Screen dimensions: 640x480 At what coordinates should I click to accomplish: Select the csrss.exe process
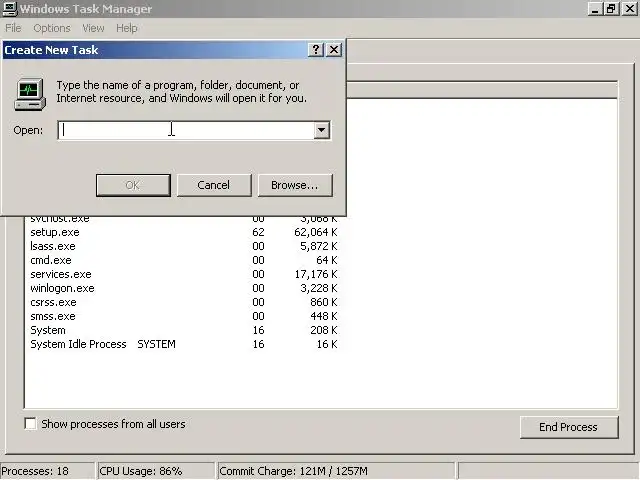pyautogui.click(x=184, y=302)
